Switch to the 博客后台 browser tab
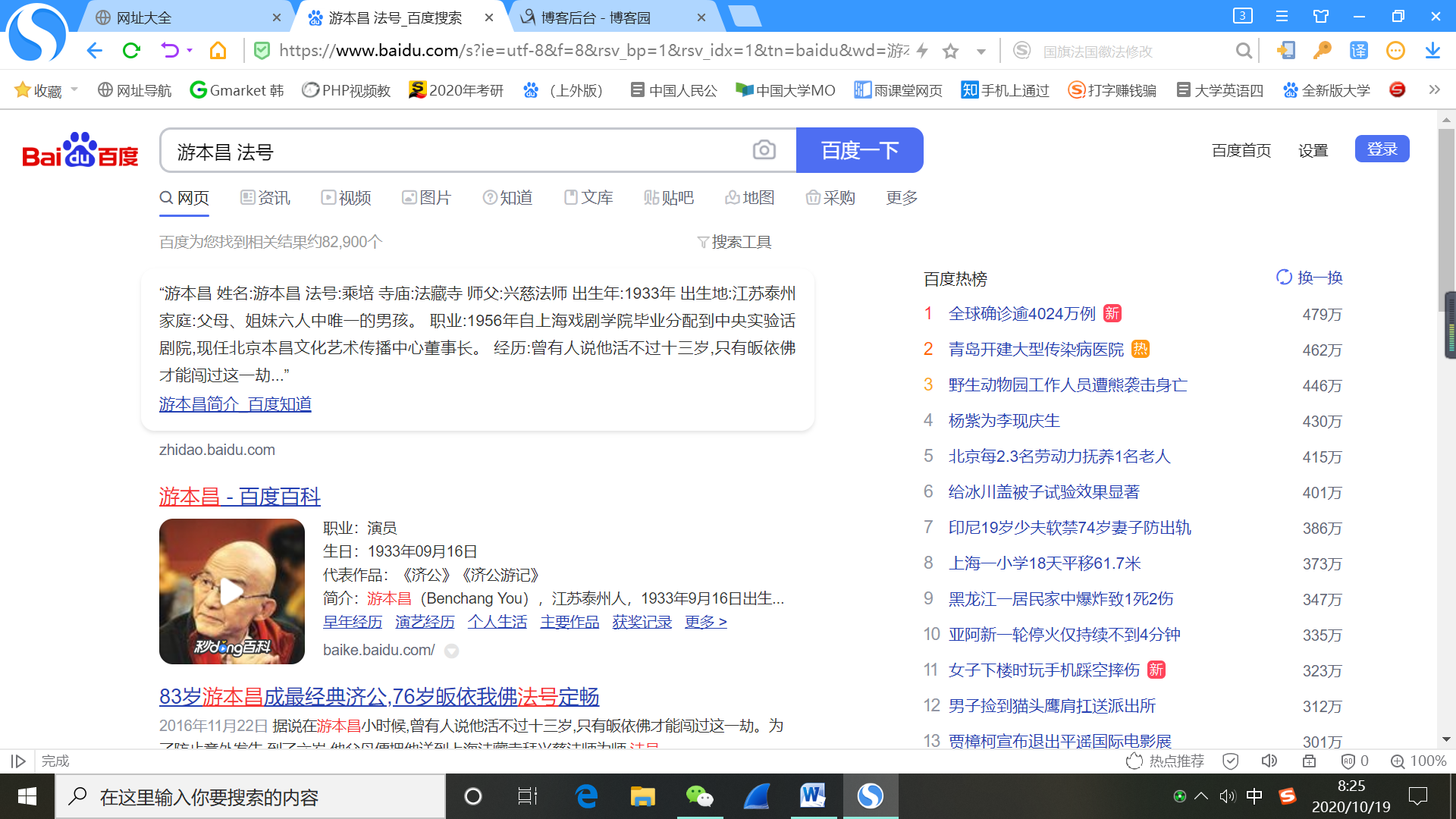Viewport: 1456px width, 819px height. click(595, 17)
